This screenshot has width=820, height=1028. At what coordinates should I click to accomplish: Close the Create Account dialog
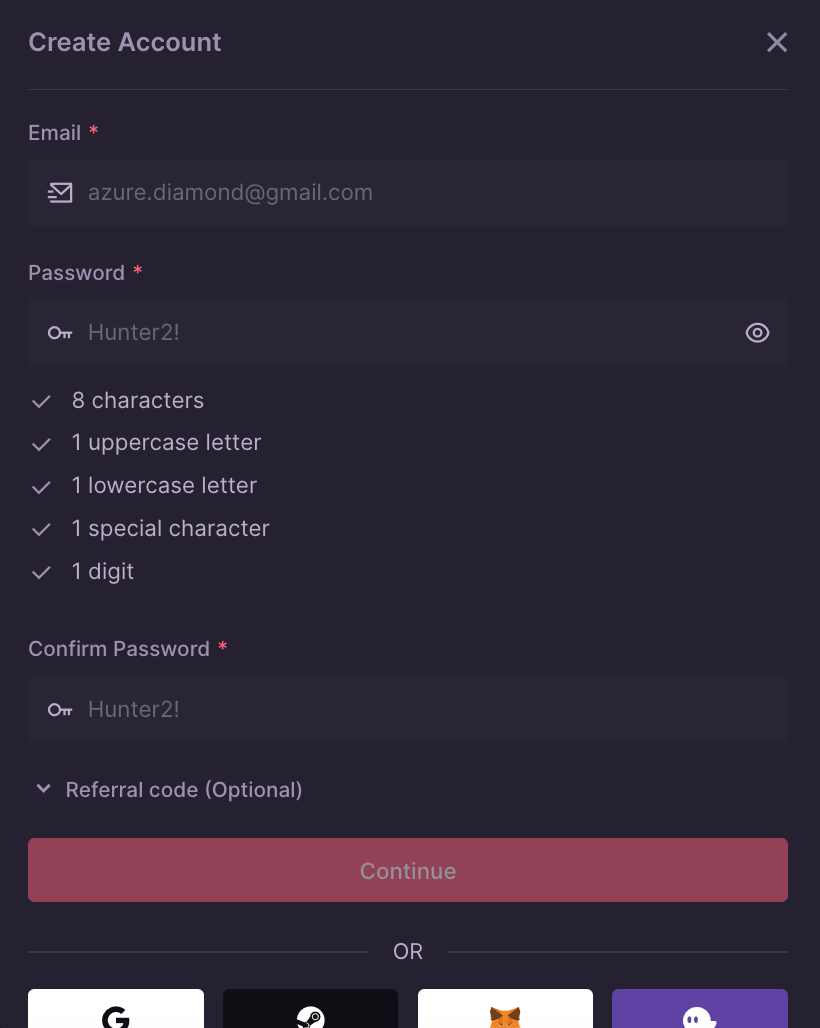[777, 42]
